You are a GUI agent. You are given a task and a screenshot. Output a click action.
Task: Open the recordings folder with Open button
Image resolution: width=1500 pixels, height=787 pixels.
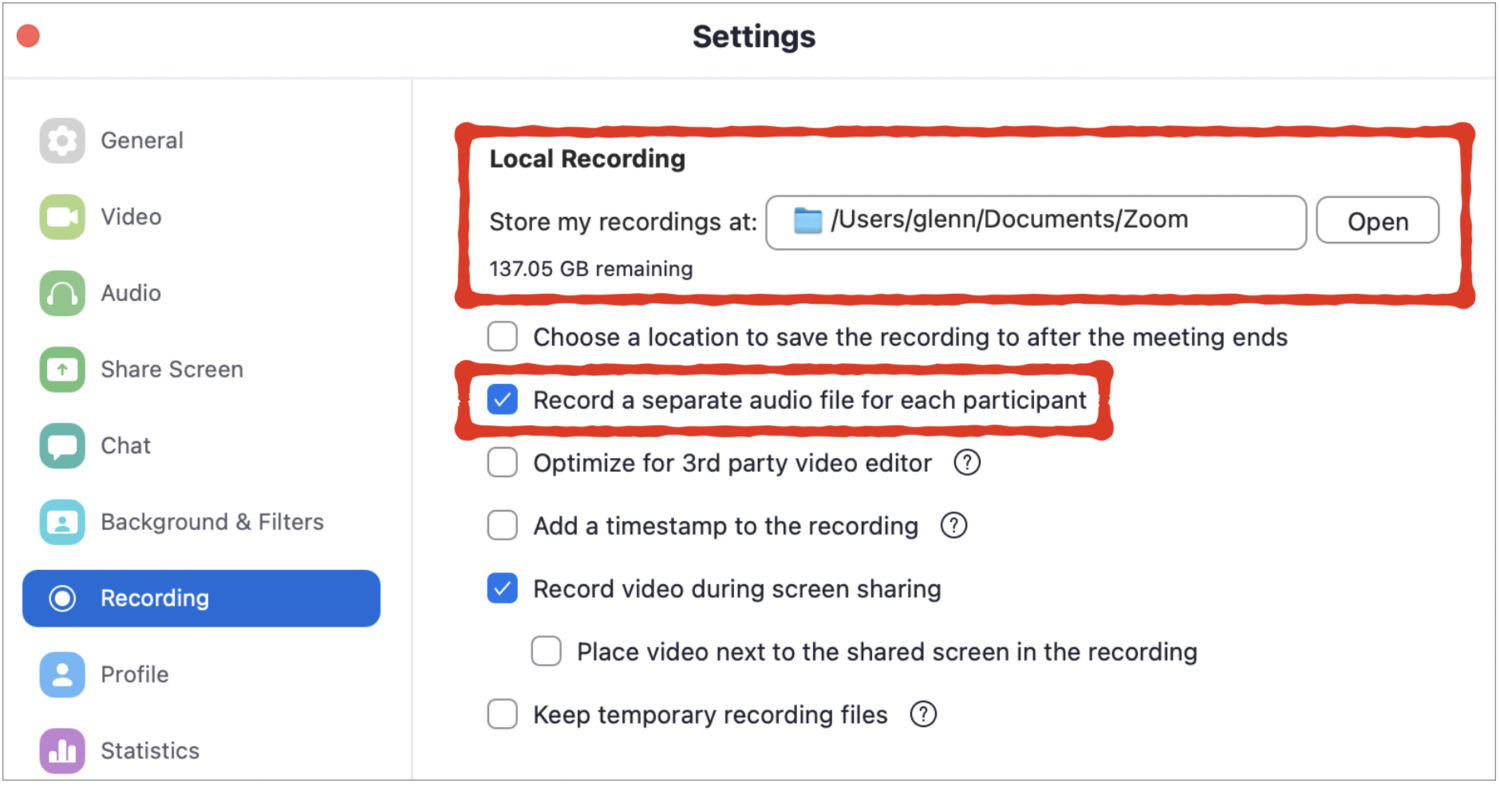click(x=1377, y=221)
